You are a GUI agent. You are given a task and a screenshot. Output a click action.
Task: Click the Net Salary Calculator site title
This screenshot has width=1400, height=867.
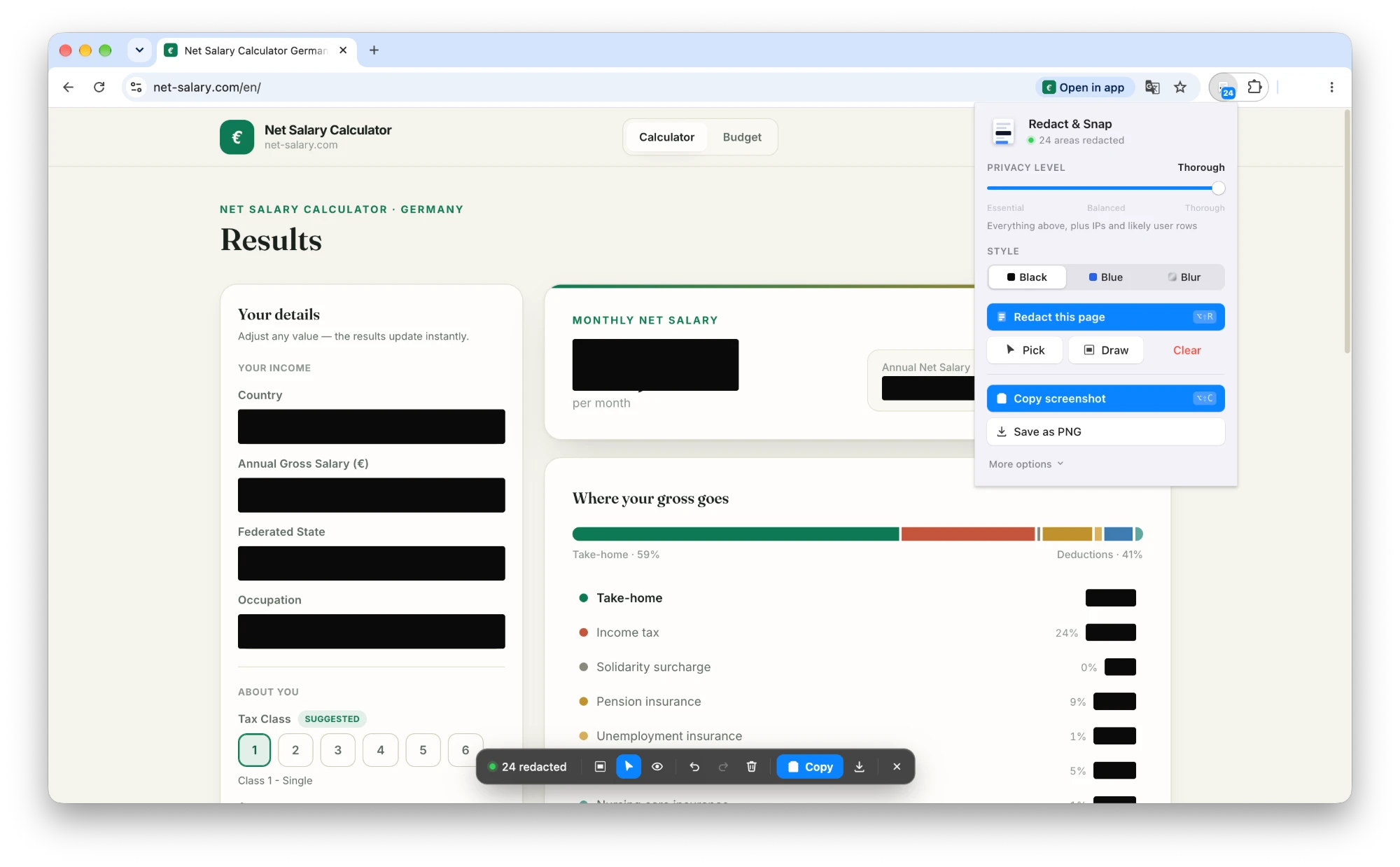click(x=328, y=130)
